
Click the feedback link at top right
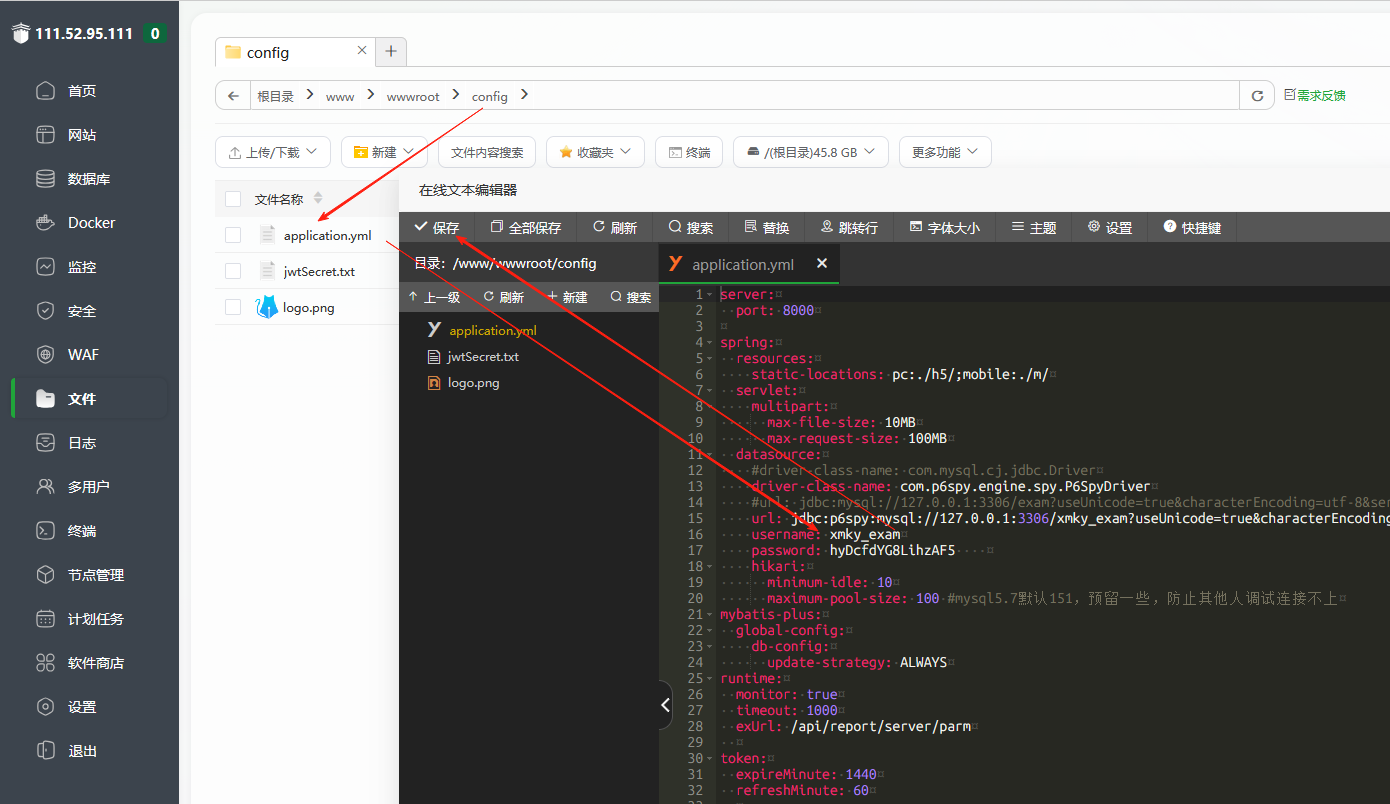coord(1315,96)
